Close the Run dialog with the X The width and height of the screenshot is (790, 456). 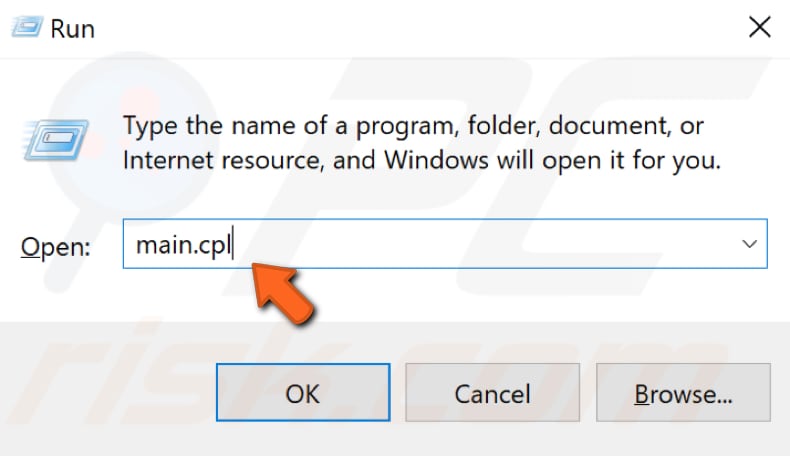click(760, 27)
